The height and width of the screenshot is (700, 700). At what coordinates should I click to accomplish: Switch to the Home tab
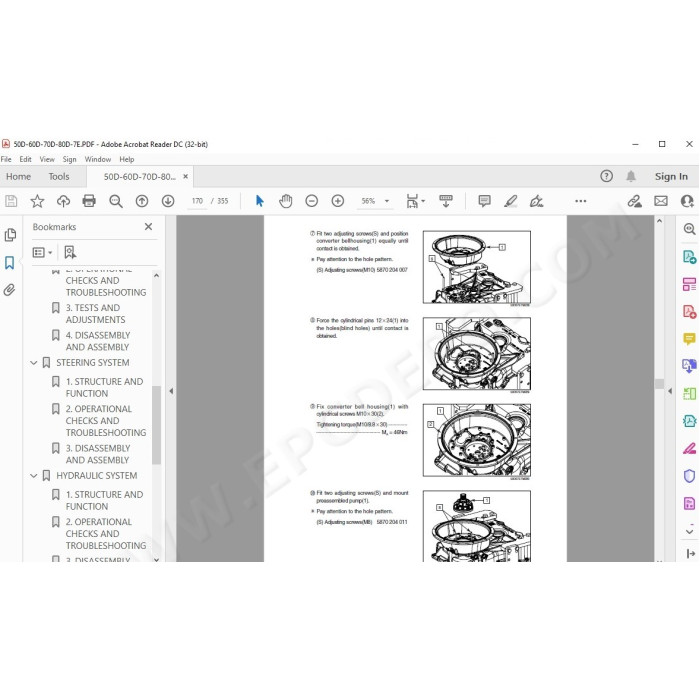18,177
